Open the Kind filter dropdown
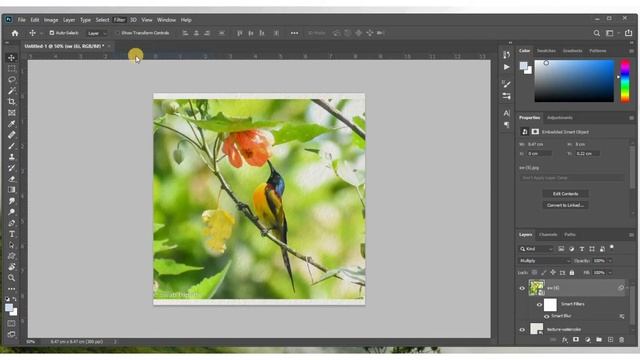This screenshot has width=640, height=360. pos(536,249)
